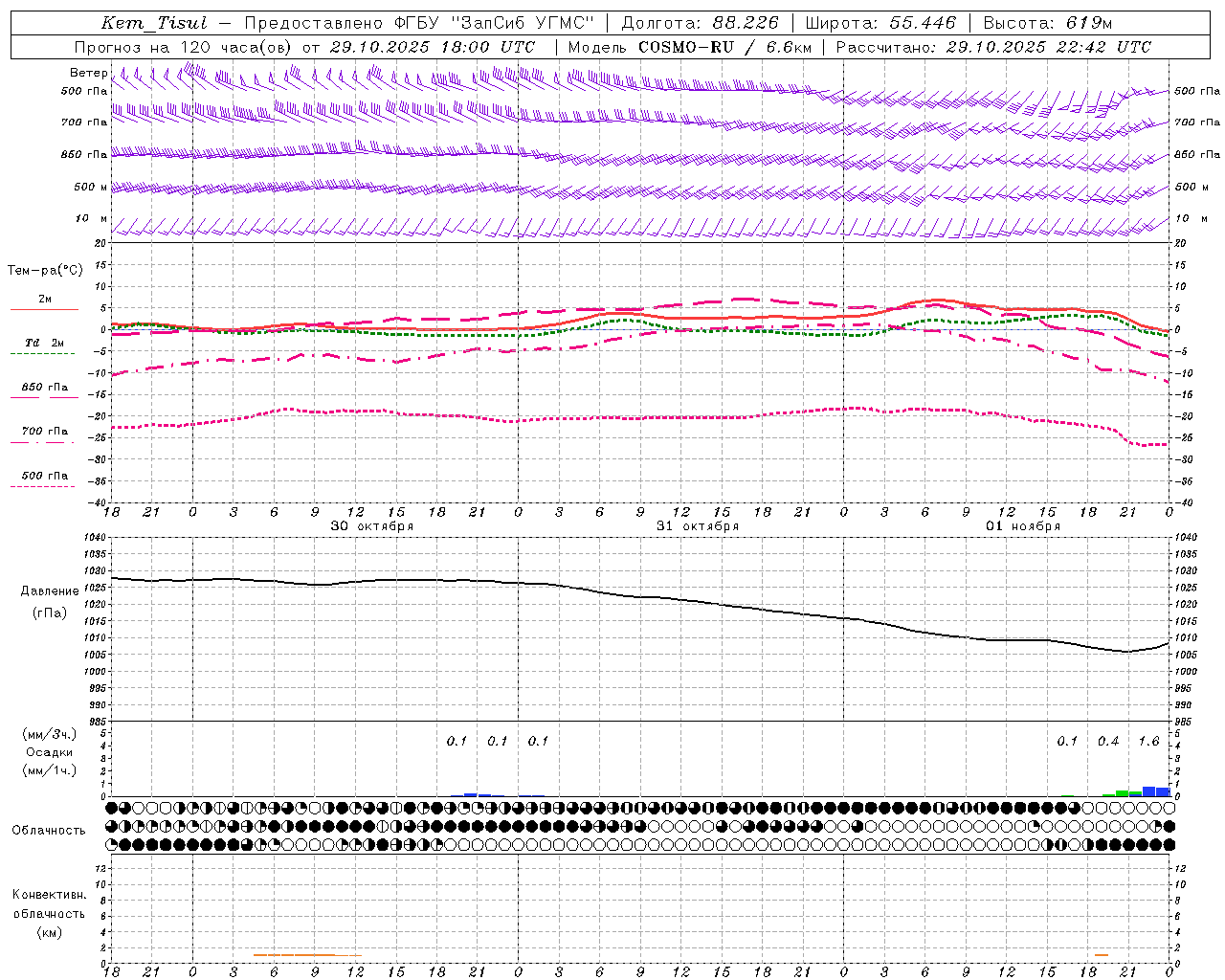The image size is (1225, 980).
Task: Click the 10 м wind level label on left
Action: [92, 219]
